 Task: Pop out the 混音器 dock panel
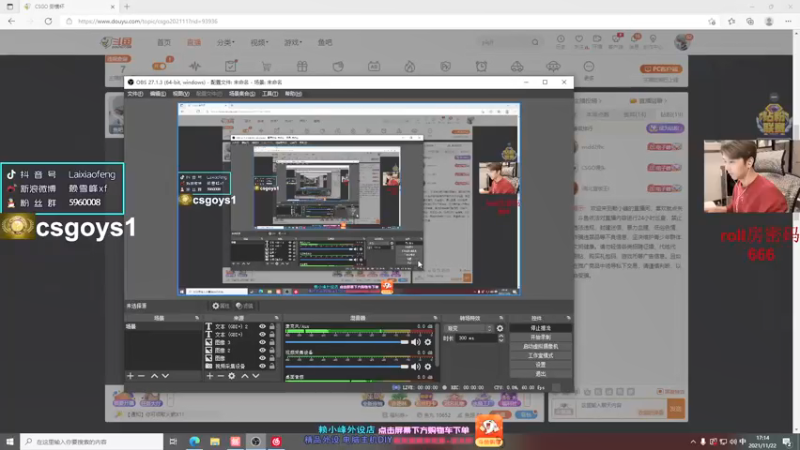tap(435, 318)
